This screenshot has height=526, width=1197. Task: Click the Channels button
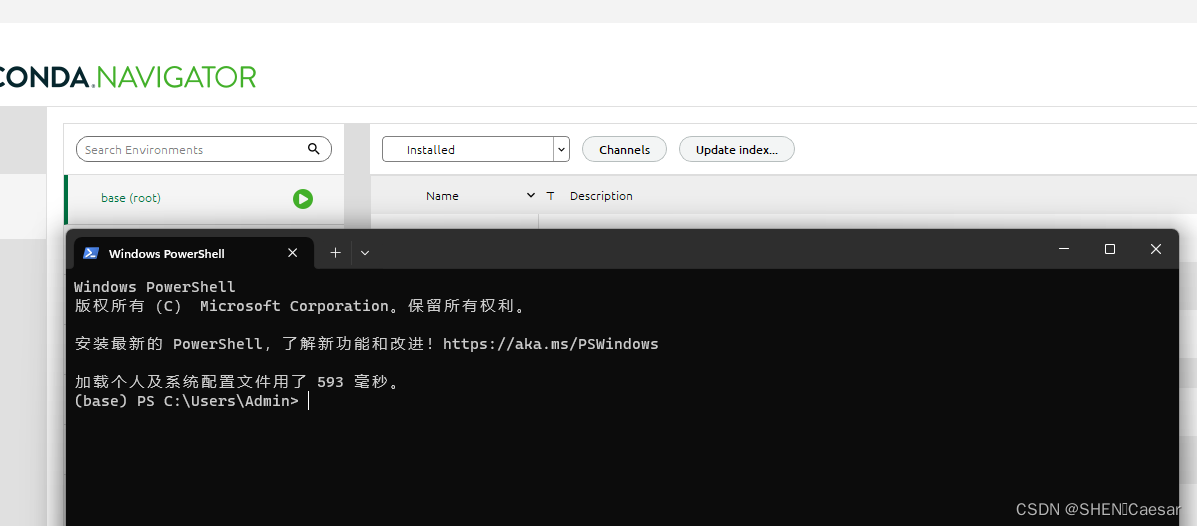pyautogui.click(x=624, y=149)
